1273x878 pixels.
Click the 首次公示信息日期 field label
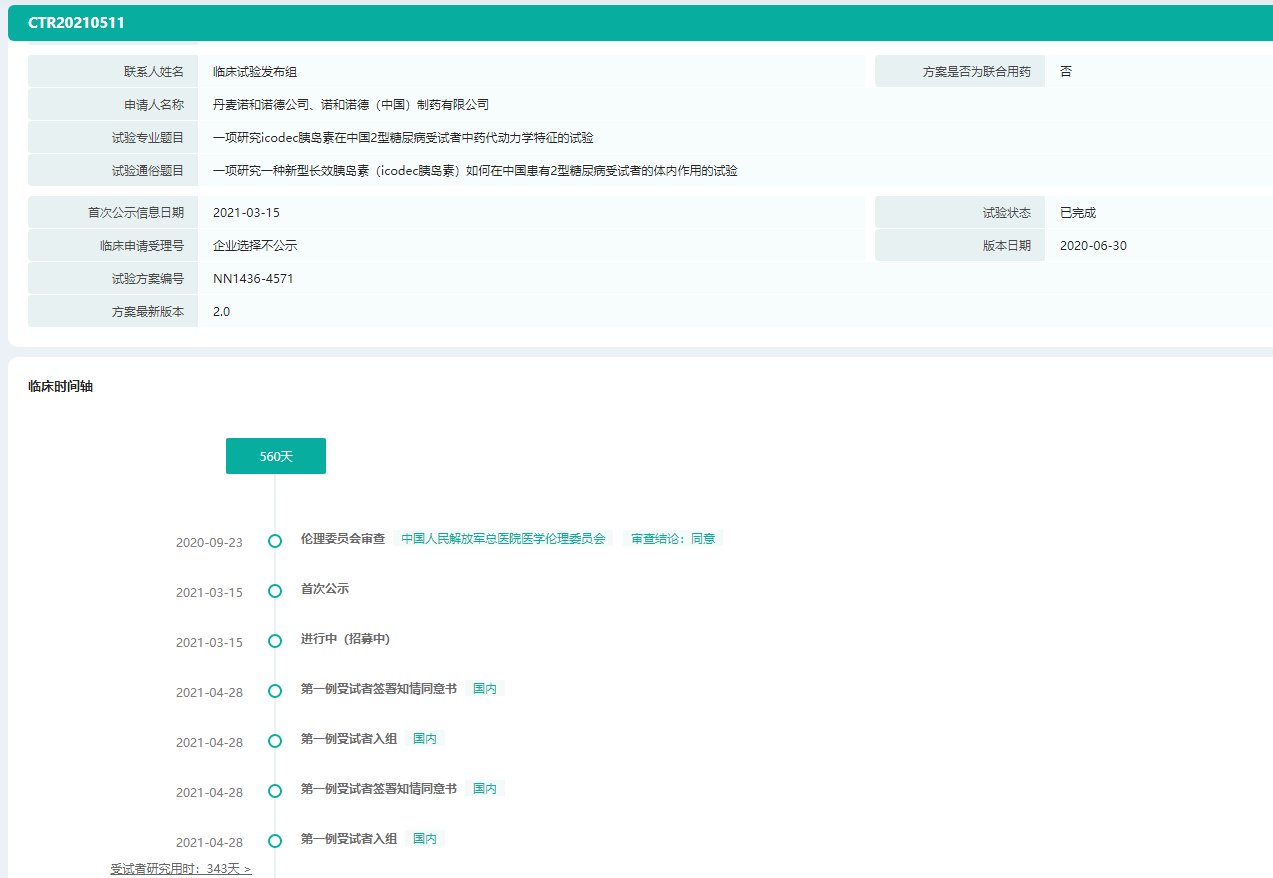(135, 213)
